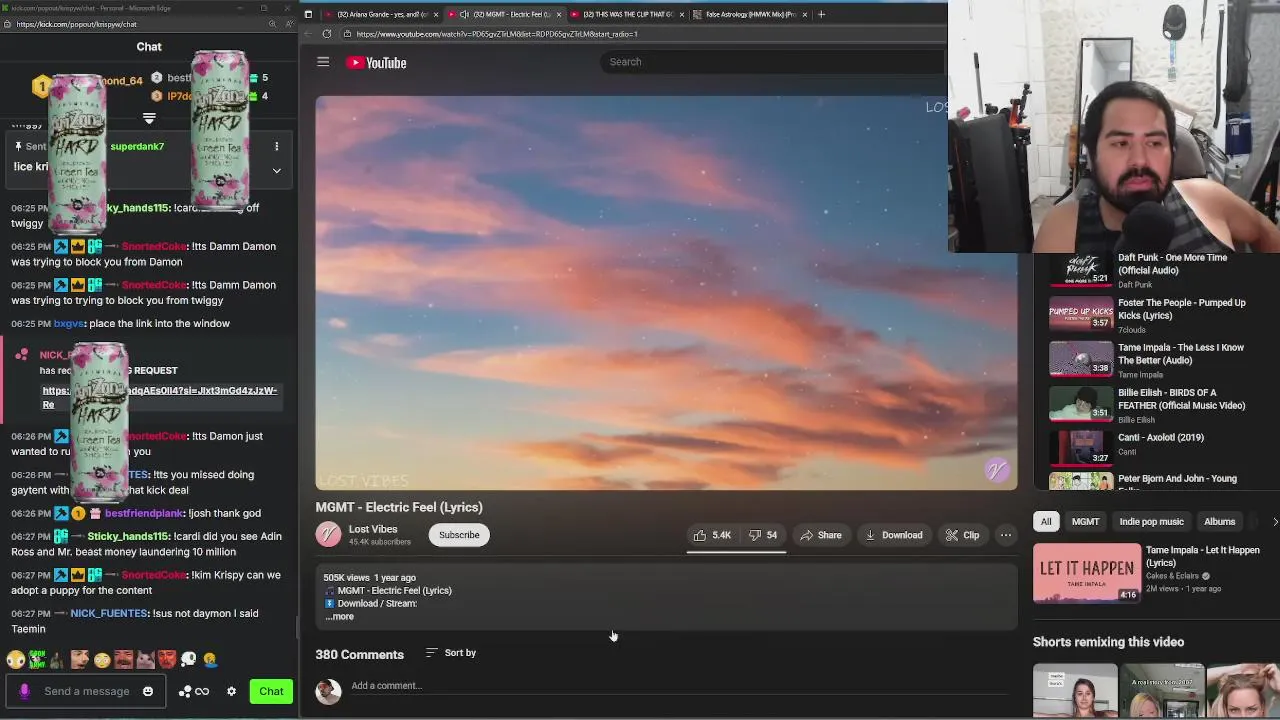Image resolution: width=1280 pixels, height=720 pixels.
Task: Open Tame Impala - Let It Happen title
Action: point(1202,556)
